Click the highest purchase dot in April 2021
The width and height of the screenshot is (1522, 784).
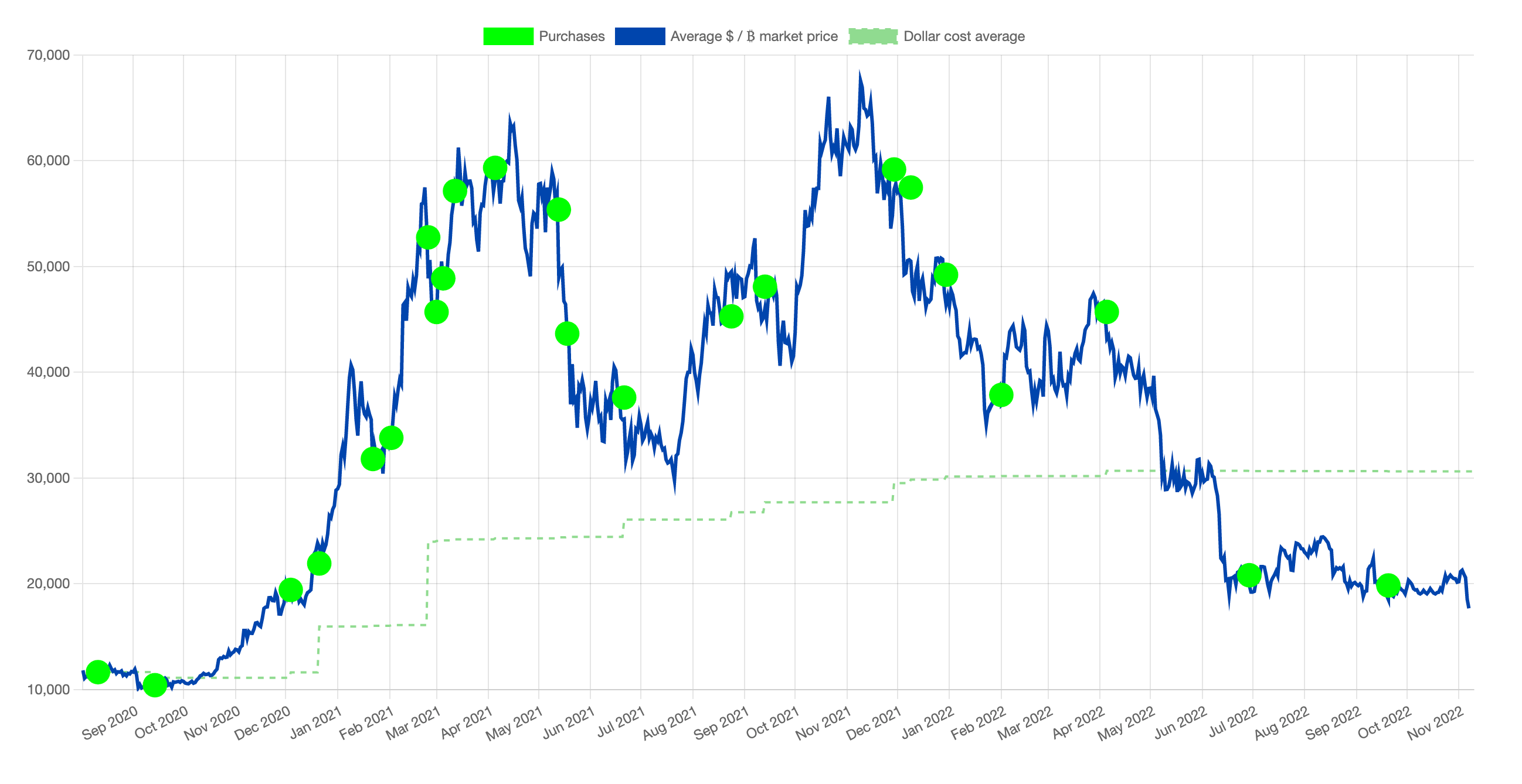point(494,168)
